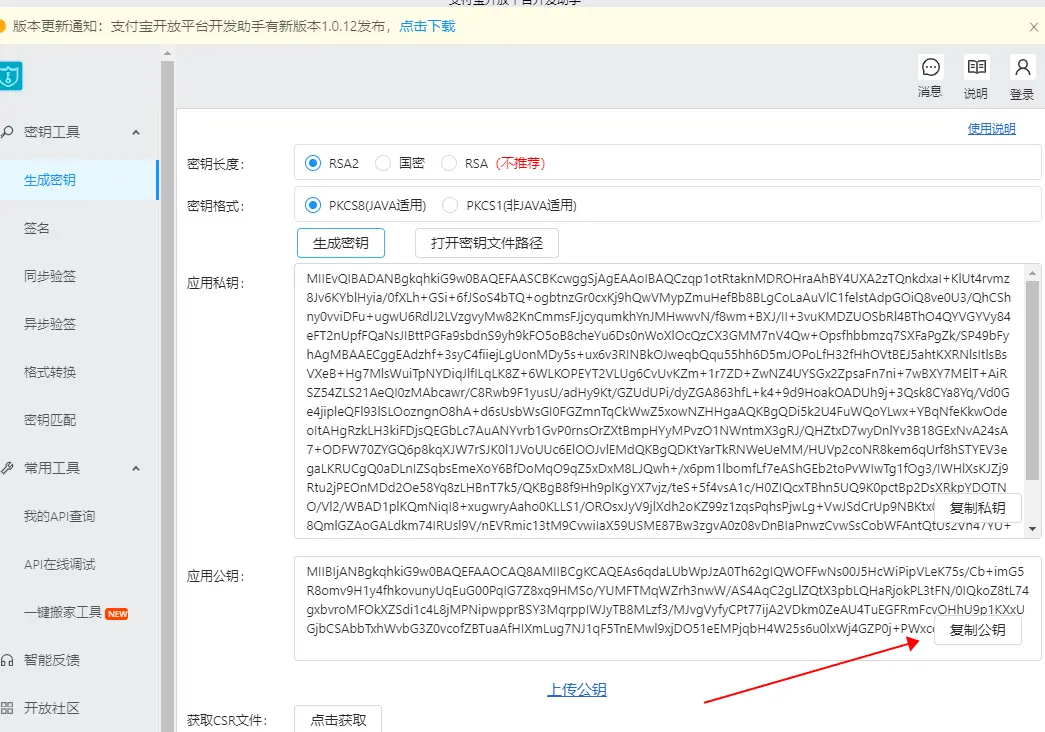
Task: Click the 上传公钥 link
Action: (x=577, y=690)
